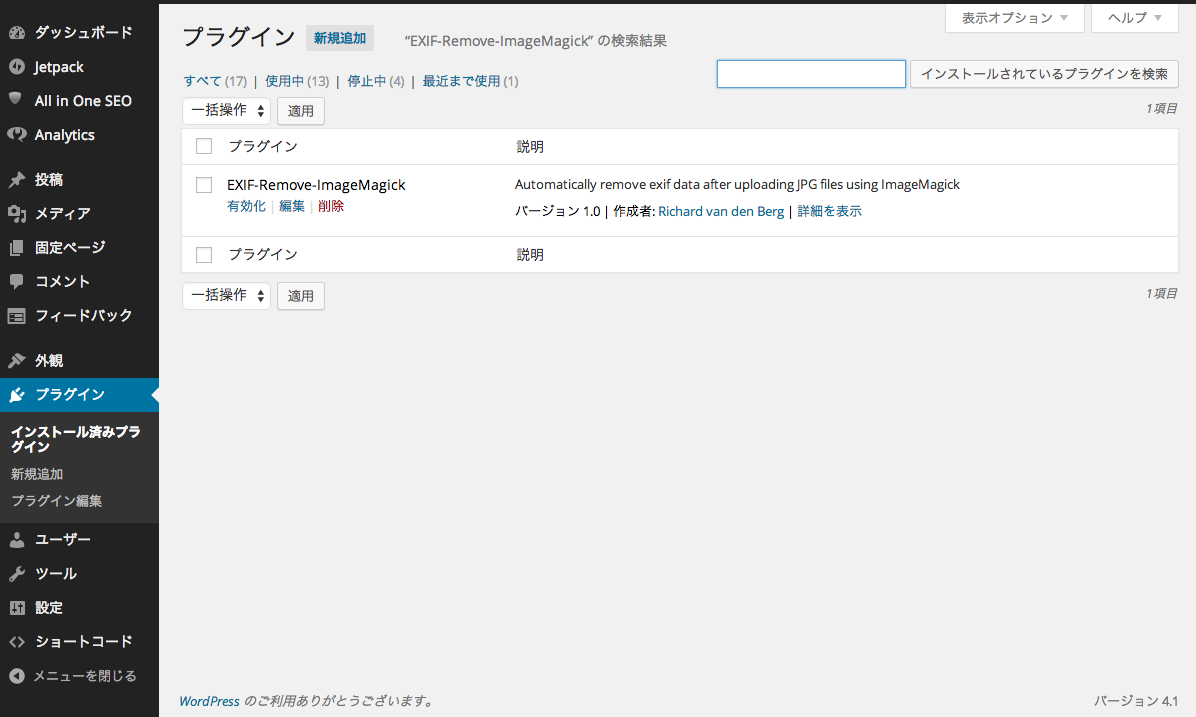Open the bottom 一括操作 bulk action dropdown
This screenshot has height=717, width=1196.
[227, 295]
